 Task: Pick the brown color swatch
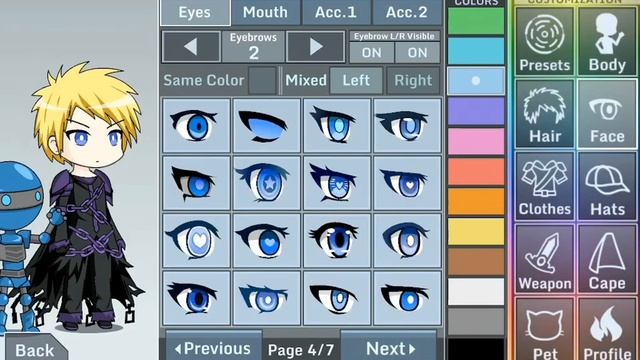coord(476,262)
